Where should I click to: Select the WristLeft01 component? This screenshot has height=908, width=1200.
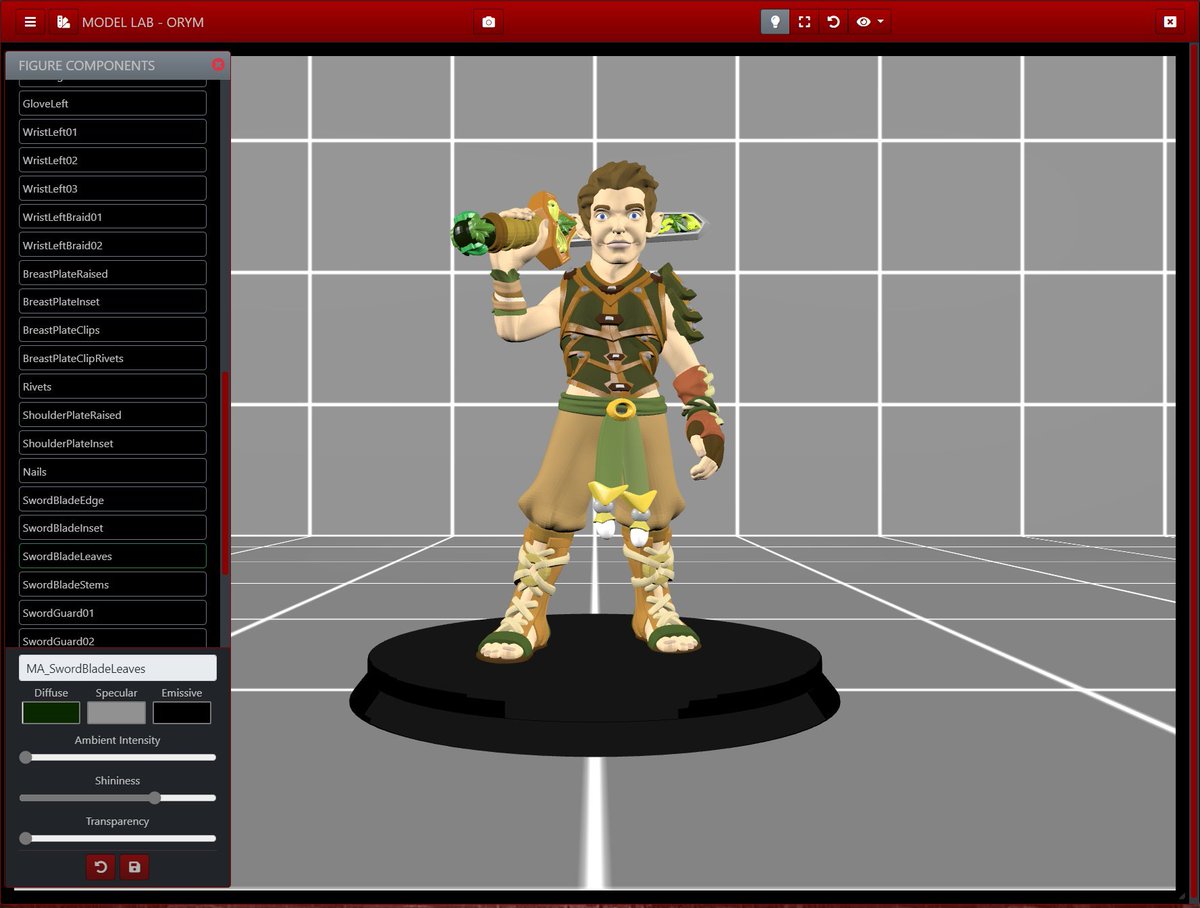pos(113,132)
